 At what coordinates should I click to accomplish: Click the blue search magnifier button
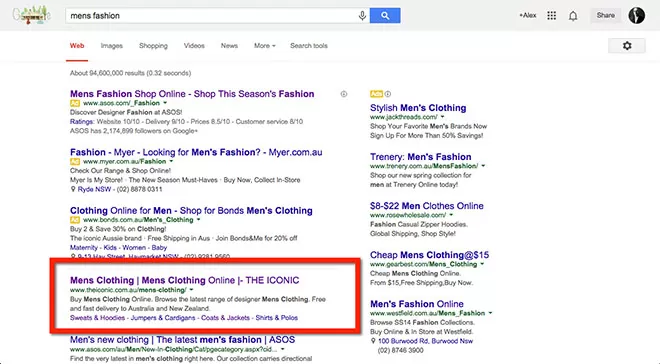[x=385, y=16]
